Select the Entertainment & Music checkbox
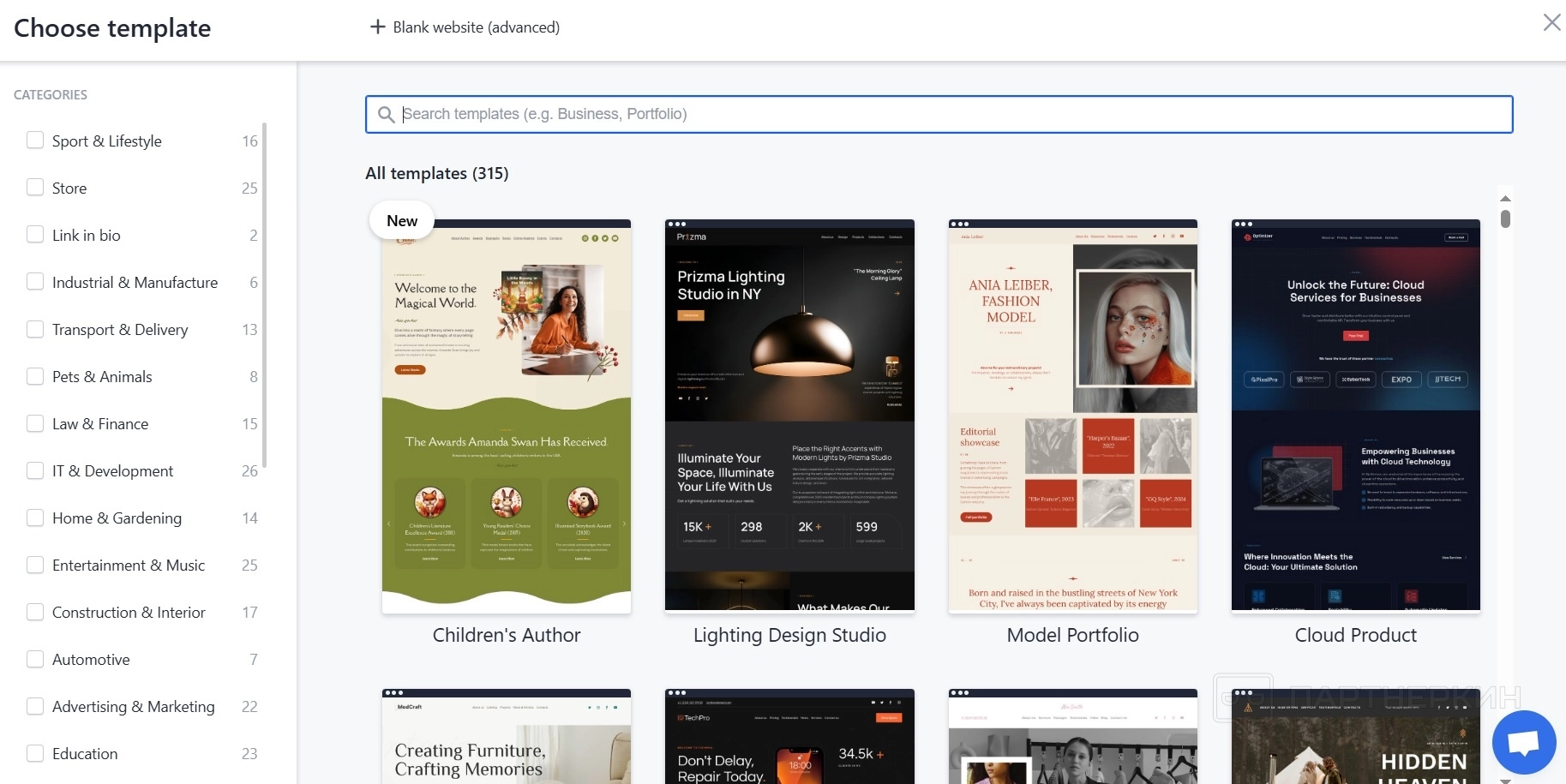Screen dimensions: 1566x784 (x=35, y=564)
